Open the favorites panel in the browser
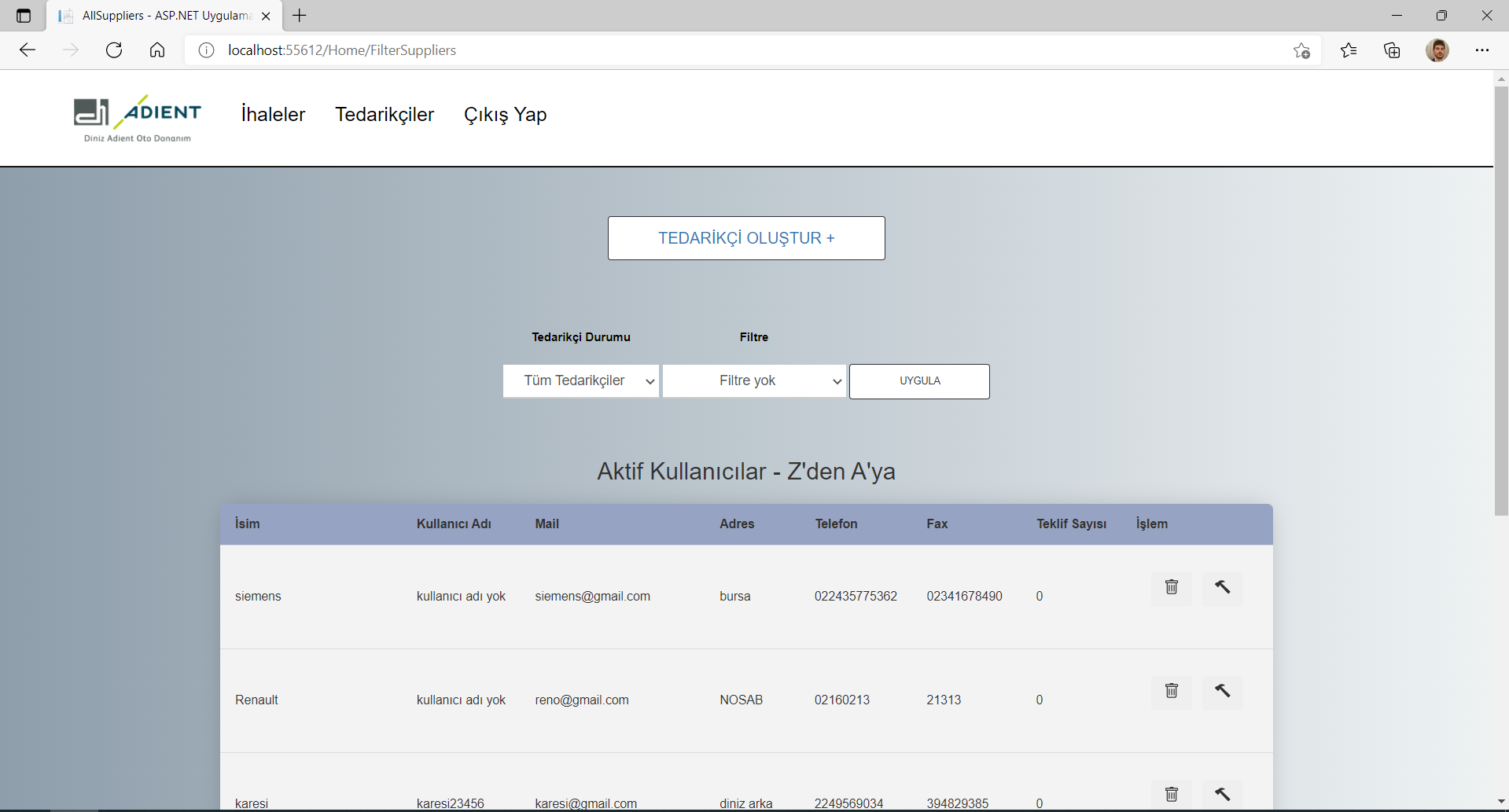This screenshot has height=812, width=1509. pos(1349,50)
